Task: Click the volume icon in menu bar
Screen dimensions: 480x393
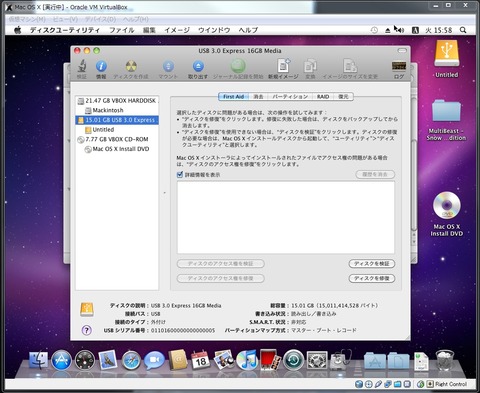Action: pos(400,30)
